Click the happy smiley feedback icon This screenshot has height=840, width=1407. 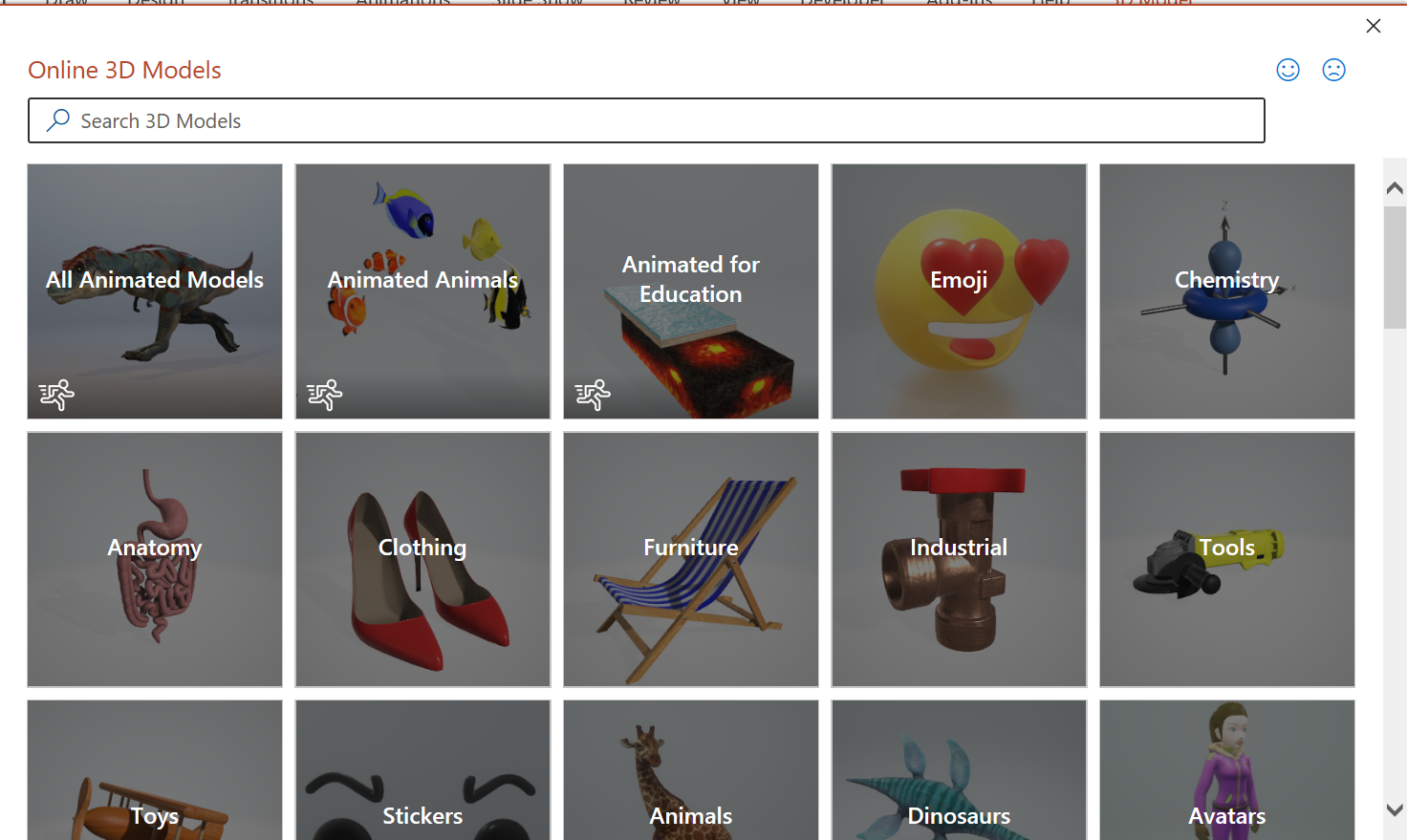click(1288, 70)
